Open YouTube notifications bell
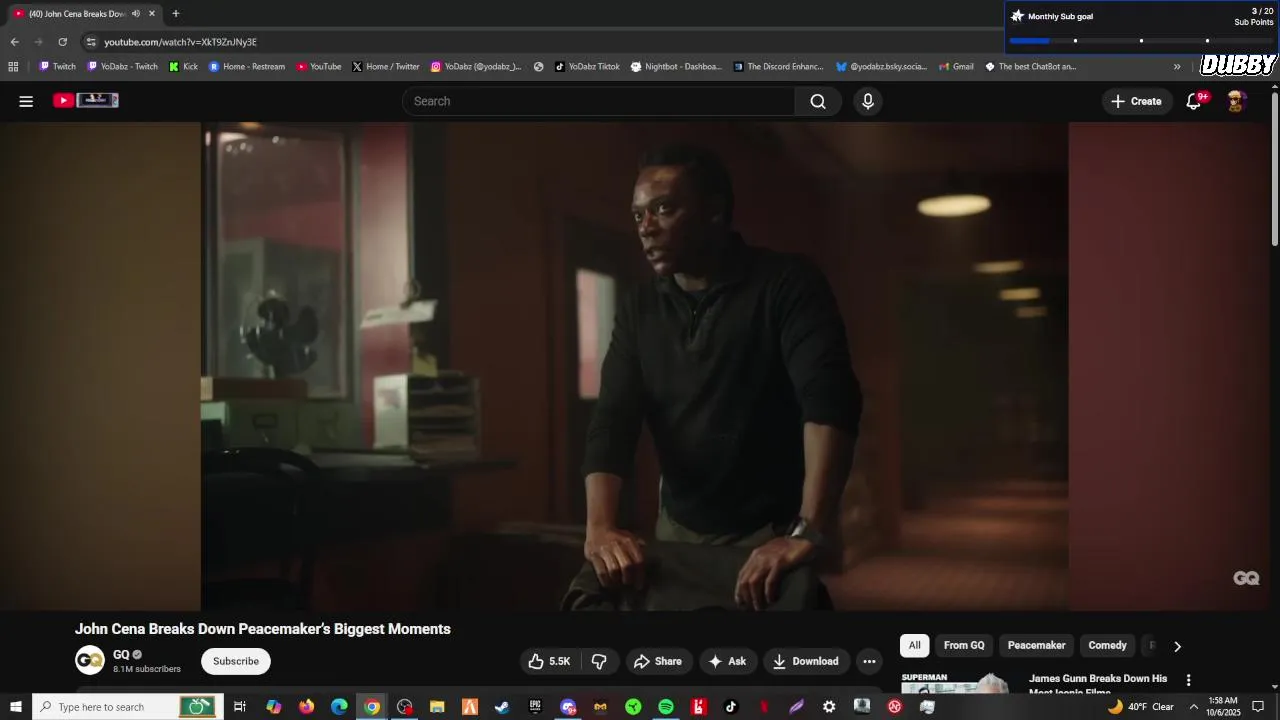1280x720 pixels. click(1194, 101)
